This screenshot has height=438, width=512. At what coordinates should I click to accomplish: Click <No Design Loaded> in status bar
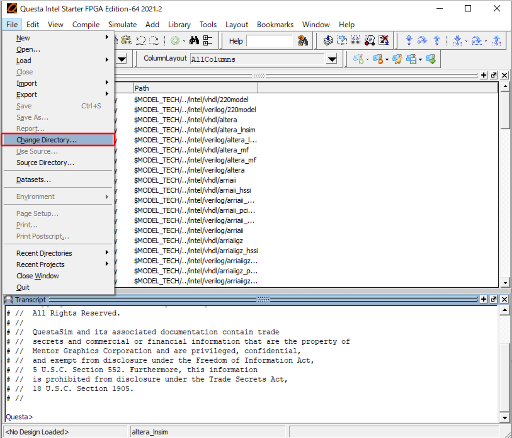coord(37,432)
